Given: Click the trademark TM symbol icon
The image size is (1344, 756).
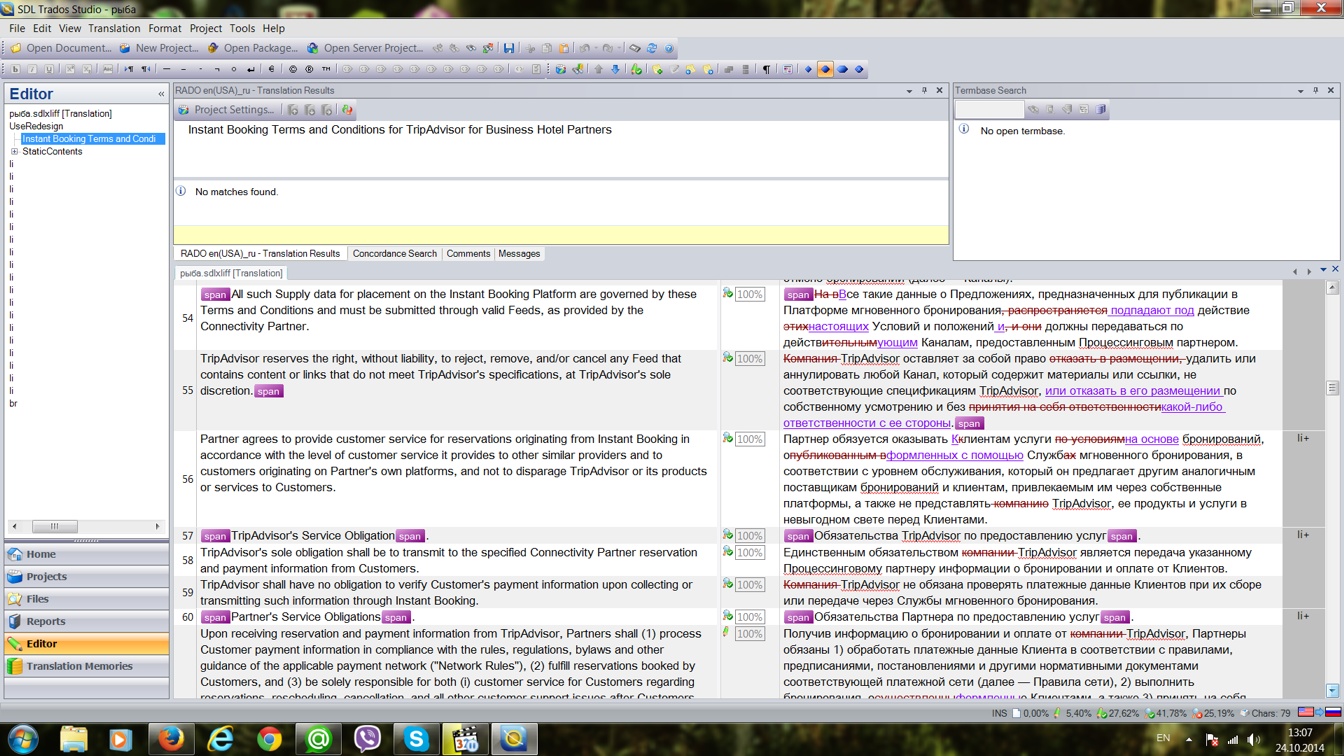Looking at the screenshot, I should [327, 70].
